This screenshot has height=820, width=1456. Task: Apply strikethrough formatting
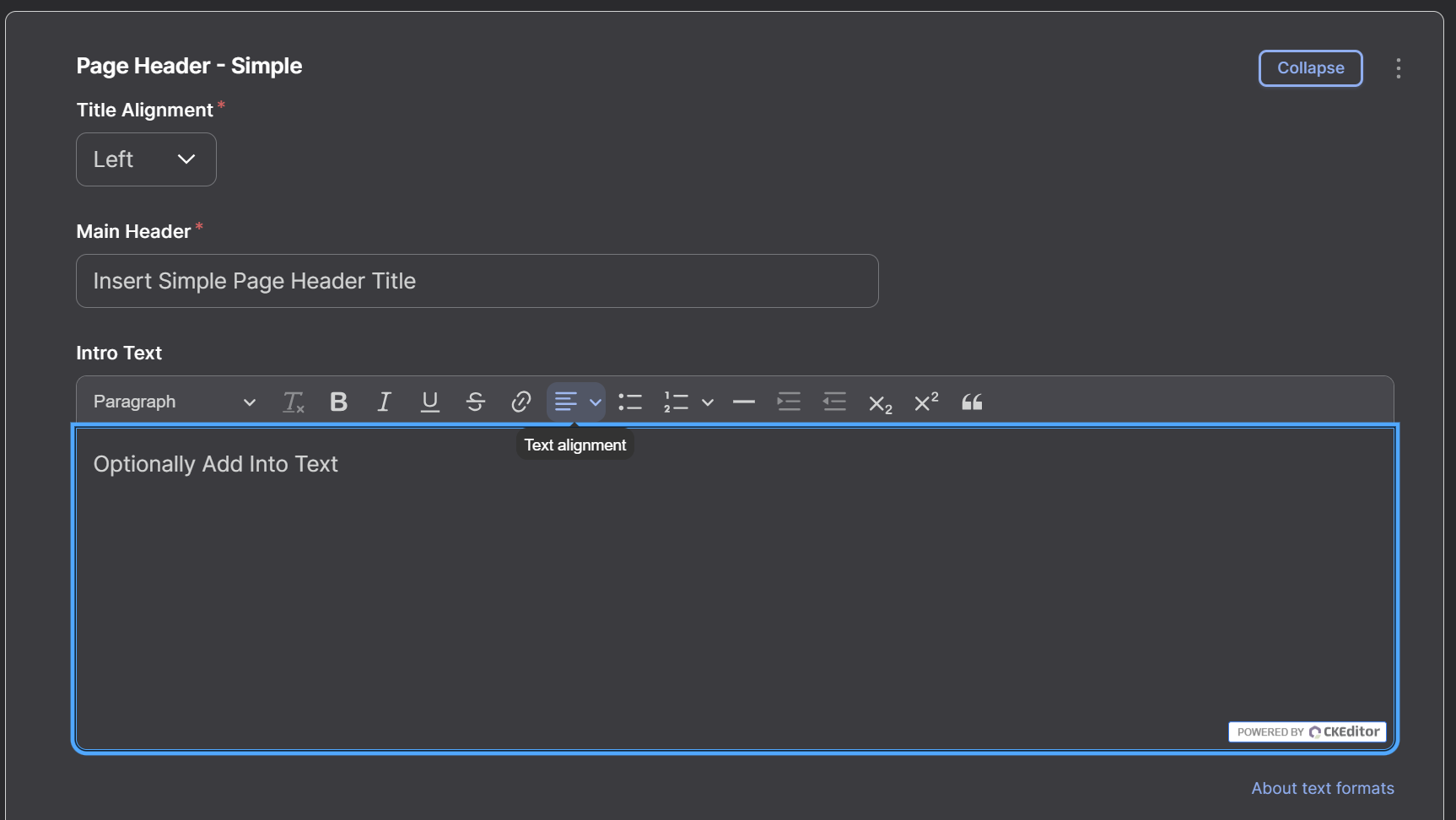tap(475, 402)
